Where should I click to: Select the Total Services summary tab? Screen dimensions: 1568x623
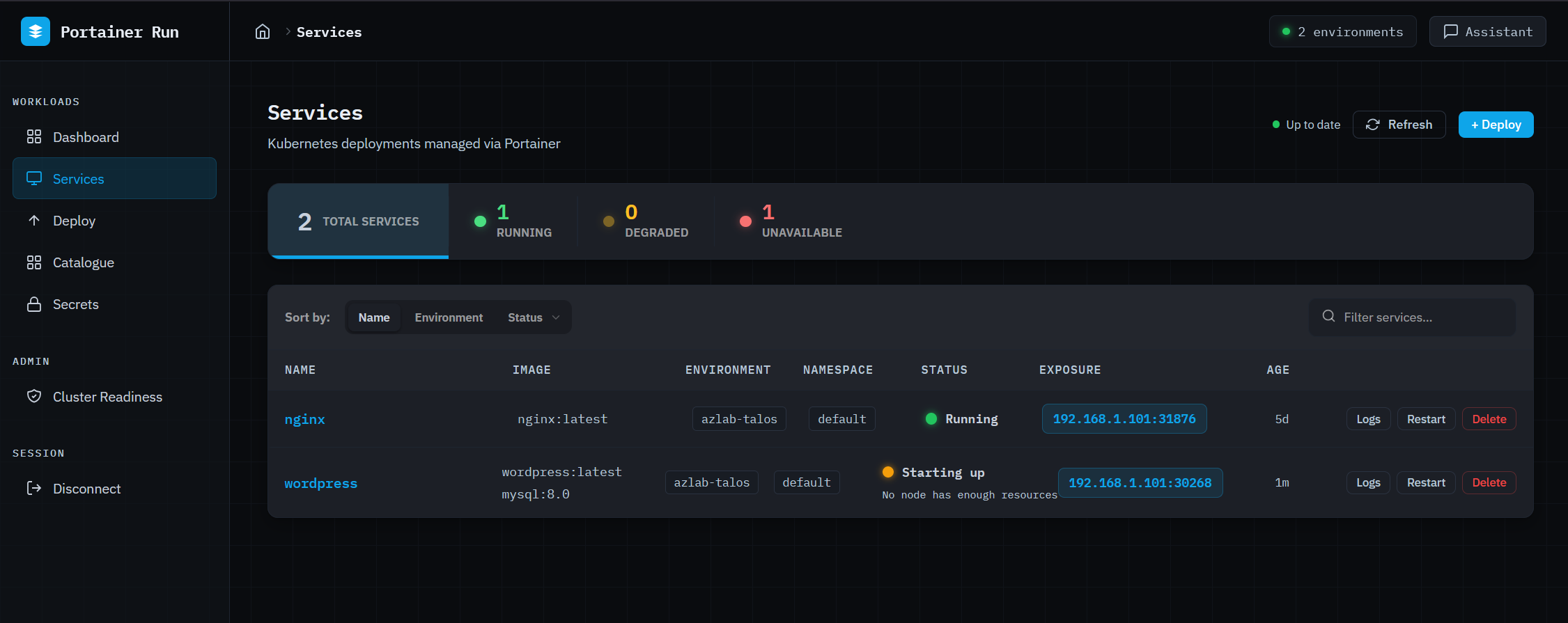(358, 221)
